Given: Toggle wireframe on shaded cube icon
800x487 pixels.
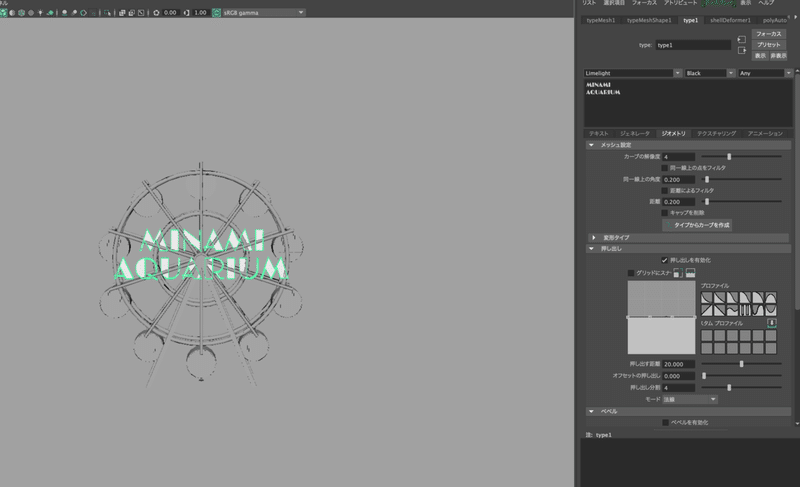Looking at the screenshot, I should [x=21, y=13].
